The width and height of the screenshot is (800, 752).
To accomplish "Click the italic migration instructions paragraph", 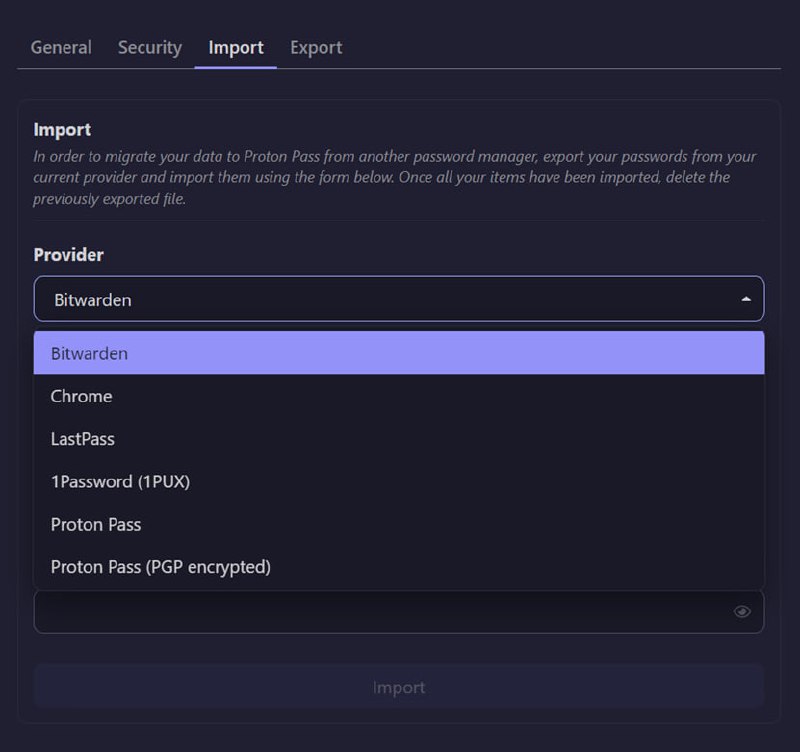I will tap(395, 177).
